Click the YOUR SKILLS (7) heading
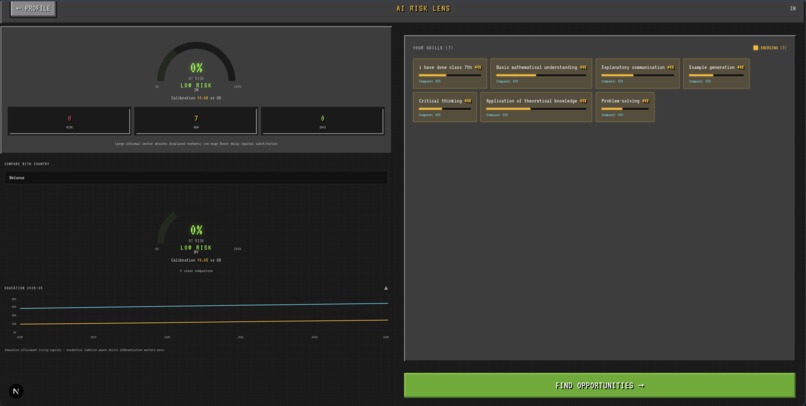The height and width of the screenshot is (406, 806). coord(433,48)
